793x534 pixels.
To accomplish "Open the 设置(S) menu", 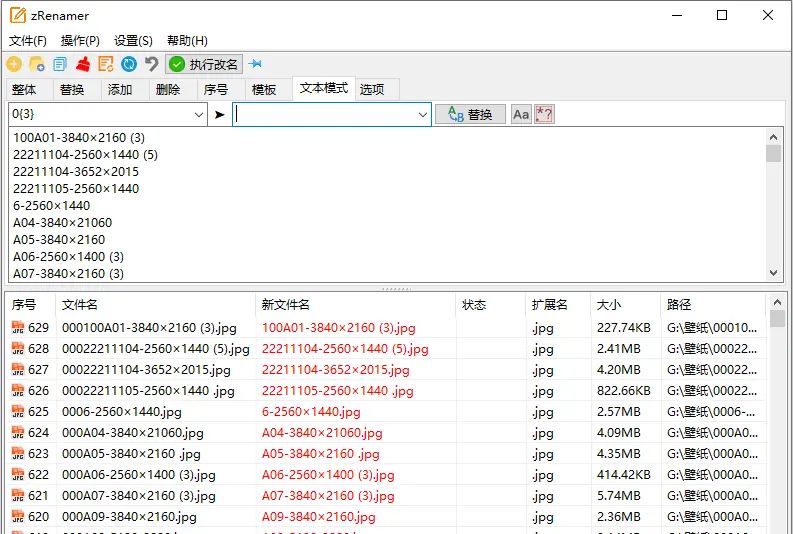I will point(133,40).
